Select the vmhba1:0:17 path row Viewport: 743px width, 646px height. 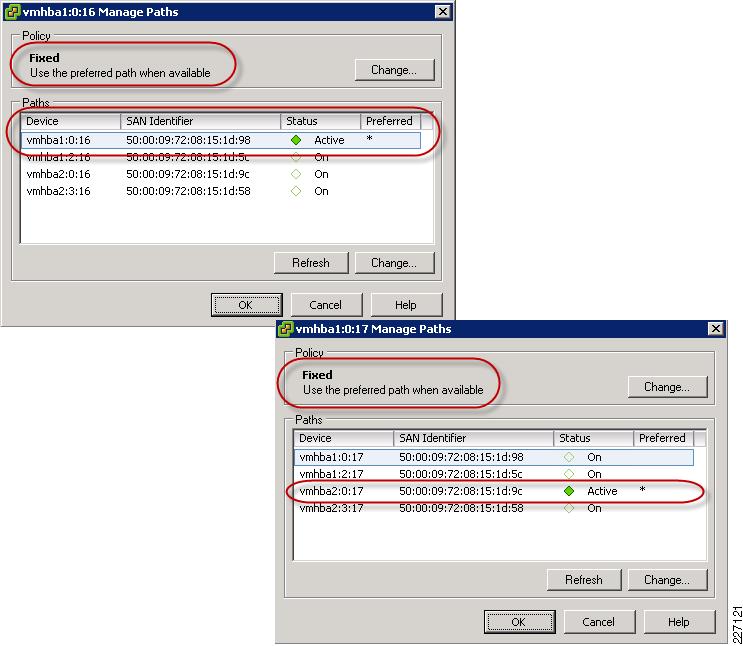(x=494, y=457)
